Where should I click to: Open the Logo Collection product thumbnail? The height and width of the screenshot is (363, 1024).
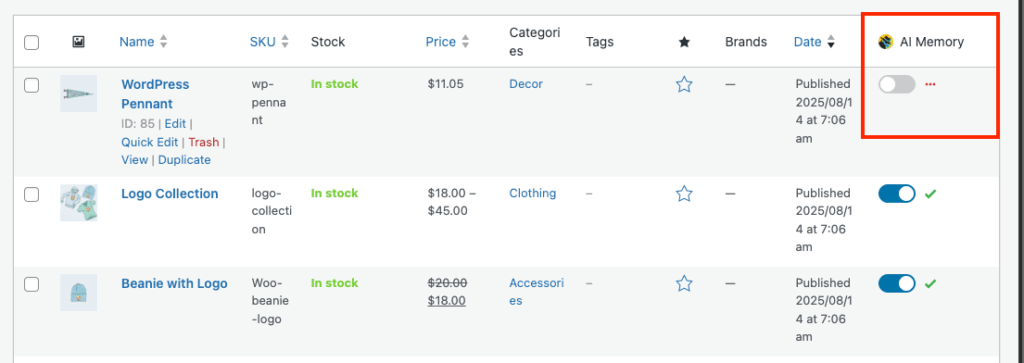[78, 202]
